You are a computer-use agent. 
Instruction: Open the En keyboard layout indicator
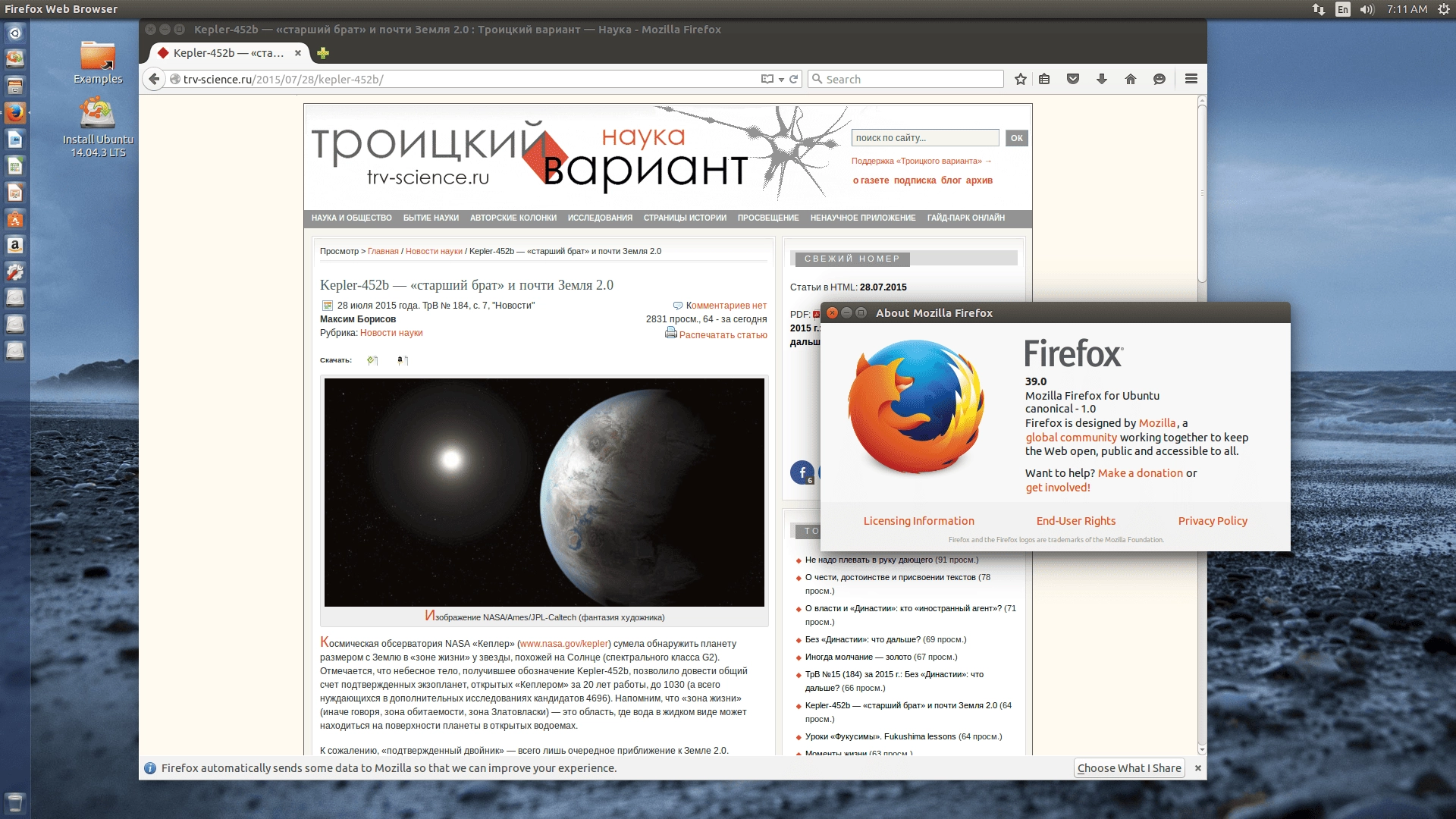tap(1343, 9)
